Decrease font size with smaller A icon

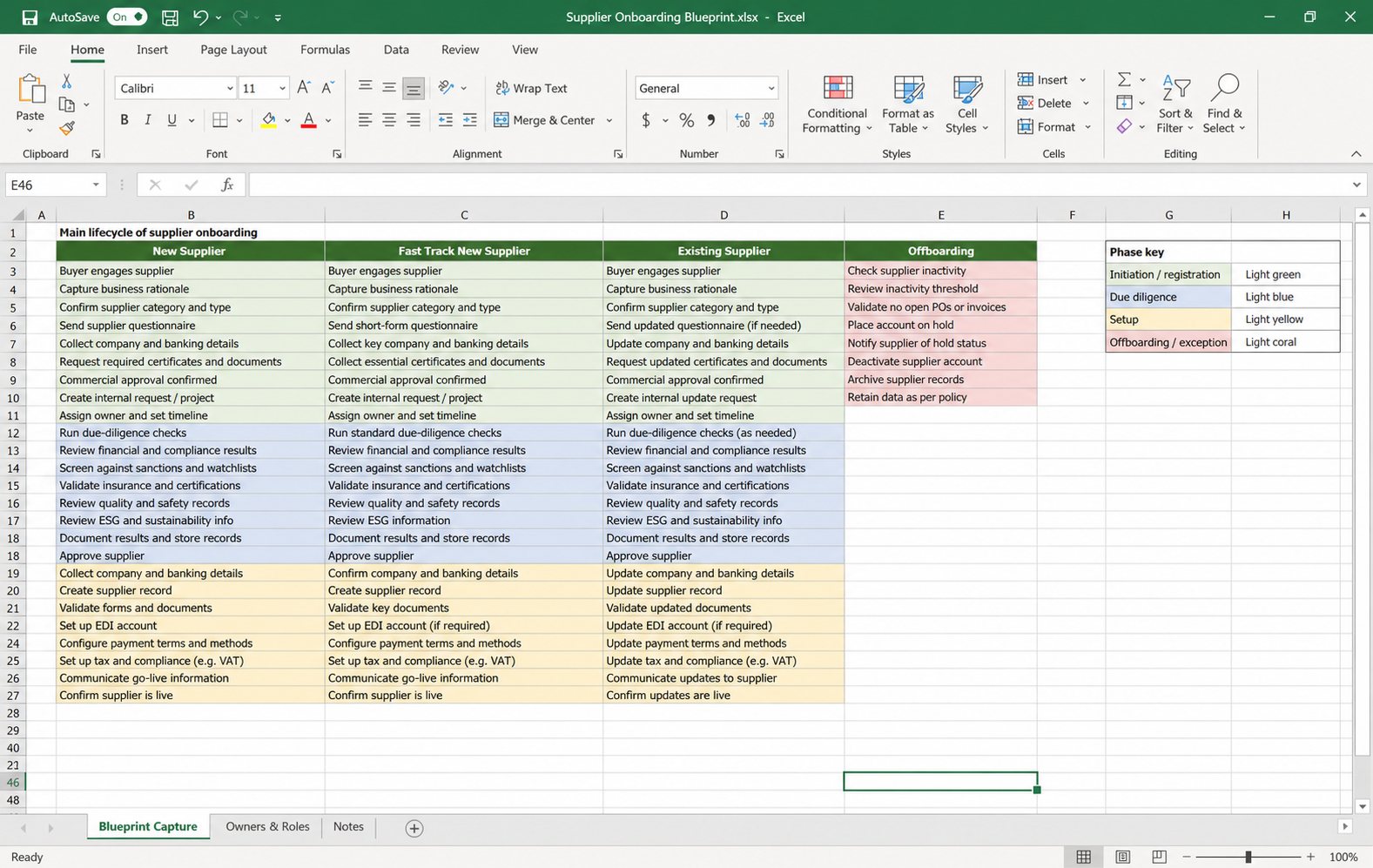[327, 88]
